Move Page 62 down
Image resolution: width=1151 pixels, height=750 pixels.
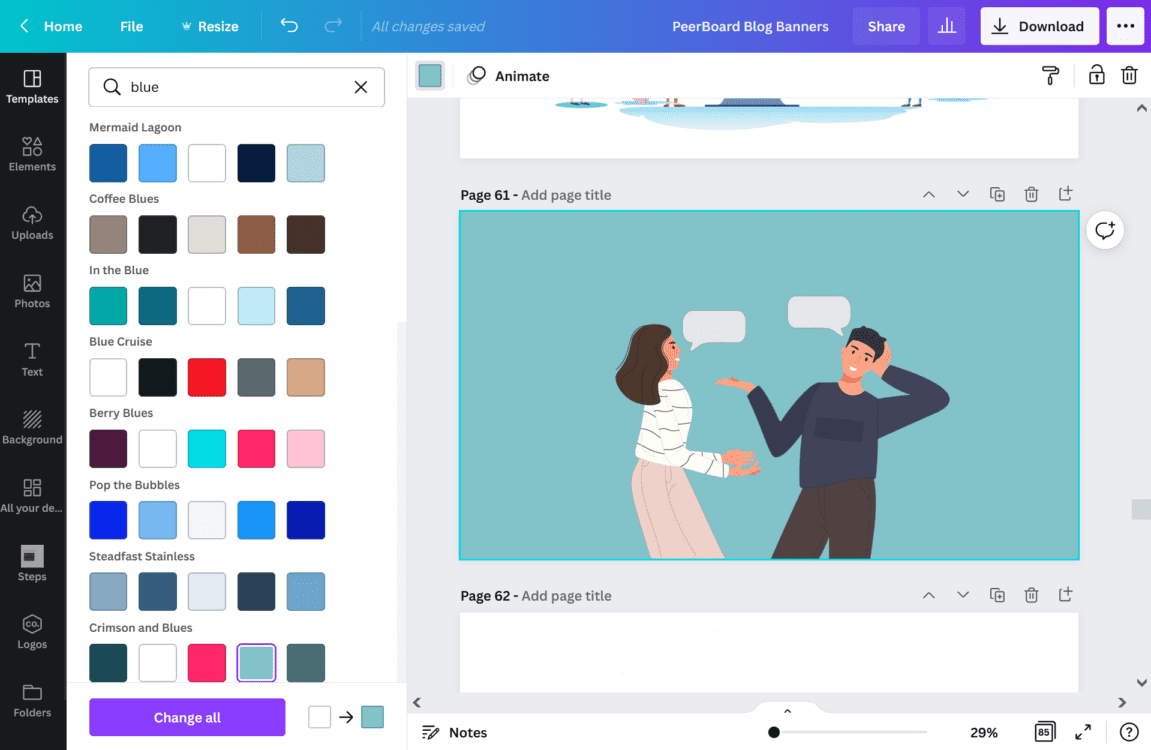coord(963,595)
